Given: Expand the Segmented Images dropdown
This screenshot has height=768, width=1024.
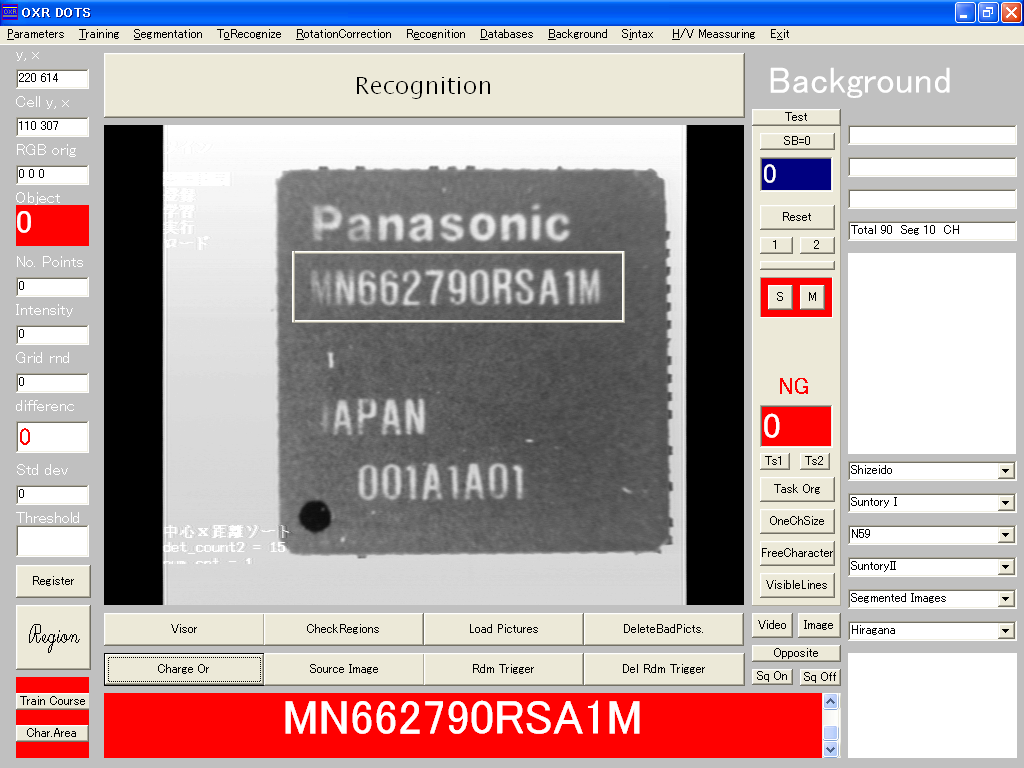Looking at the screenshot, I should [x=1006, y=599].
